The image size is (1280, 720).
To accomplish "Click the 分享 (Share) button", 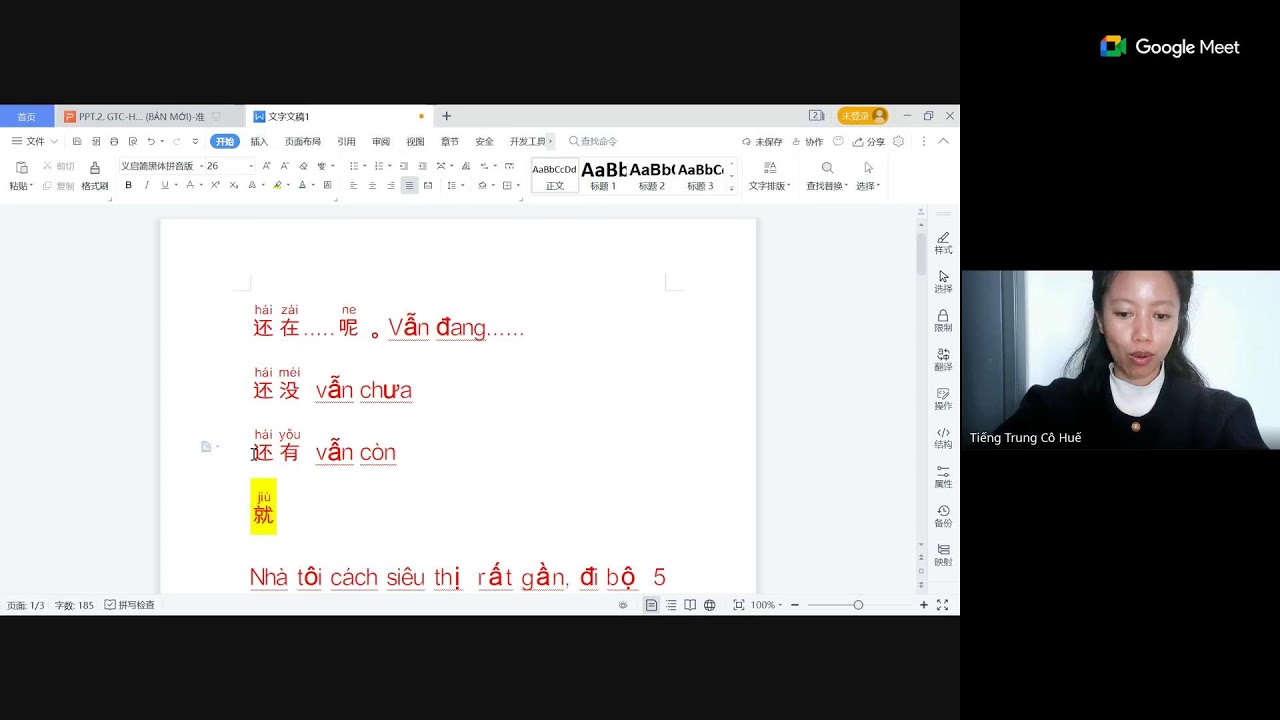I will point(869,142).
